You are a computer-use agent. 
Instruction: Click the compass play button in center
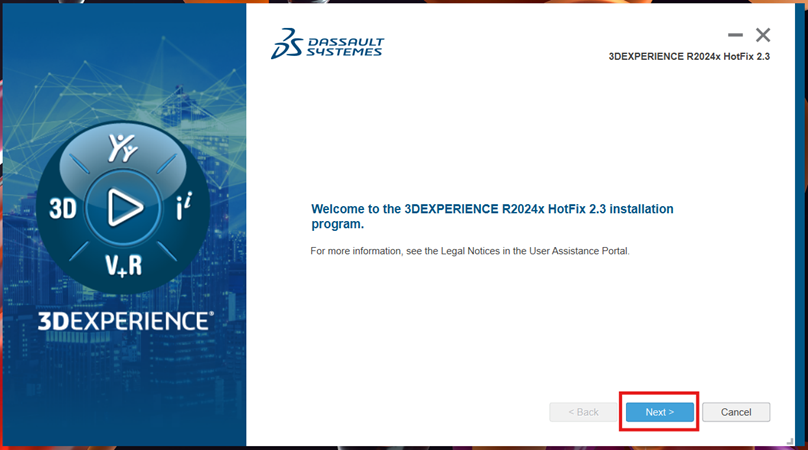click(x=124, y=208)
